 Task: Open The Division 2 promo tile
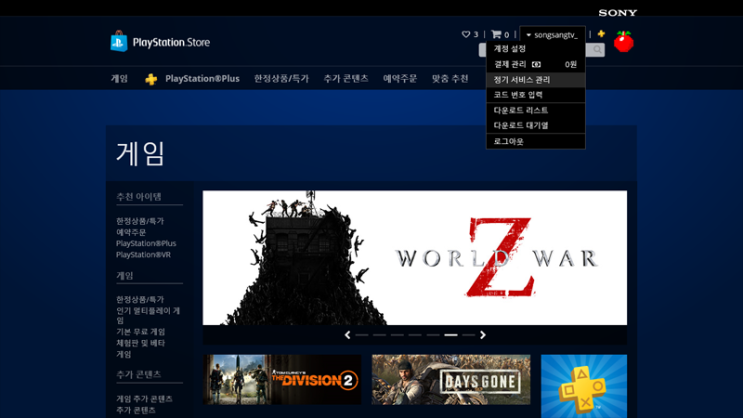282,380
